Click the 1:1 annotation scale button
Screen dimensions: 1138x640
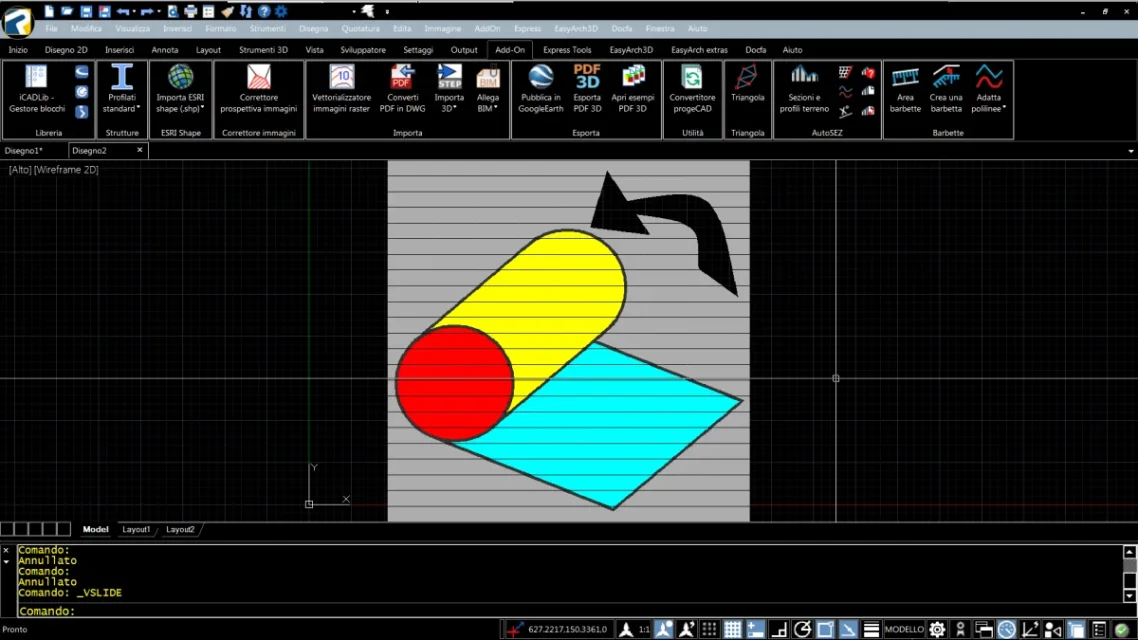click(x=644, y=629)
